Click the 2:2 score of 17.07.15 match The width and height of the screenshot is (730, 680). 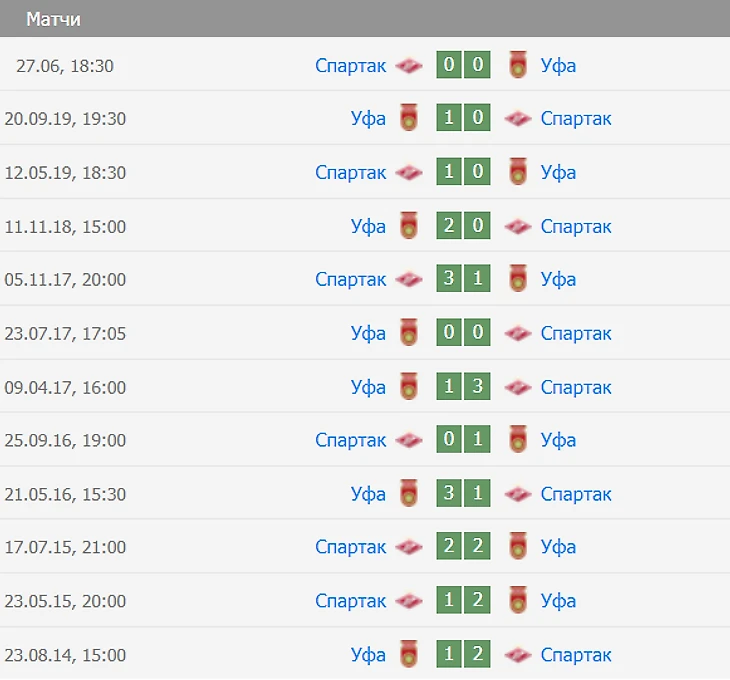point(463,548)
